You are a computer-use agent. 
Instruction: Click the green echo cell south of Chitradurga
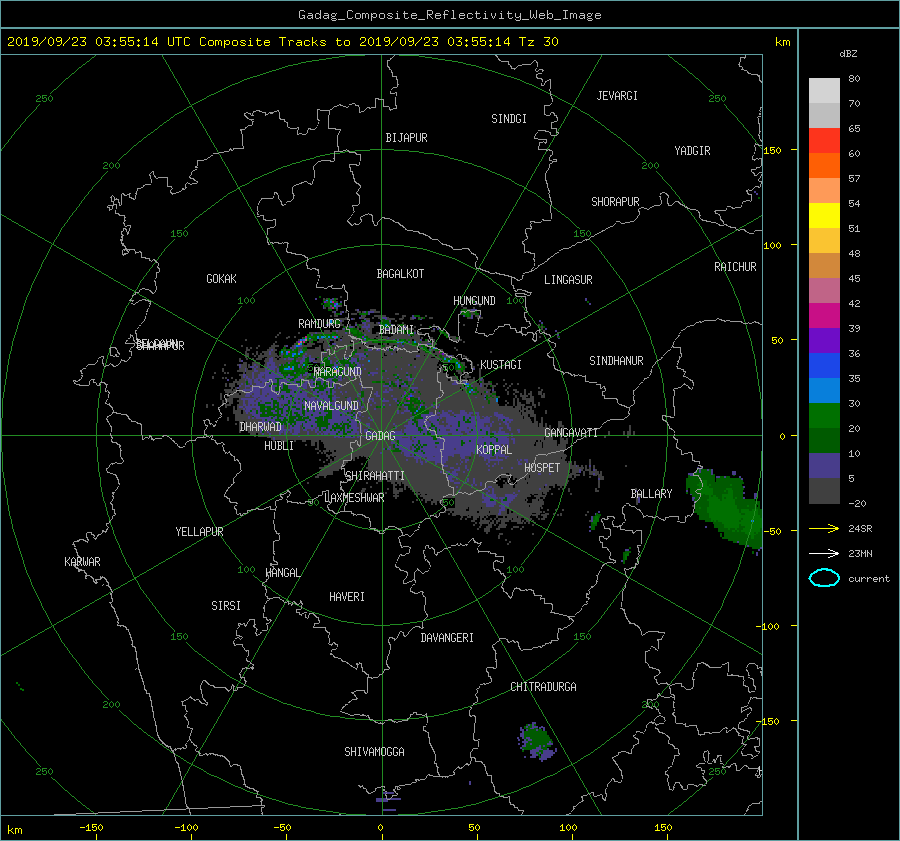(x=537, y=741)
